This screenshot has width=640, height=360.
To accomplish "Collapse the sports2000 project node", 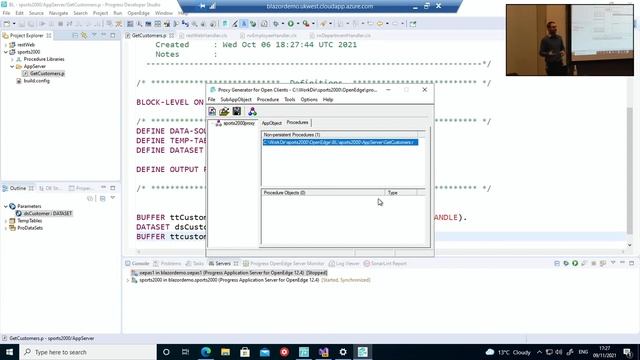I will (x=6, y=52).
